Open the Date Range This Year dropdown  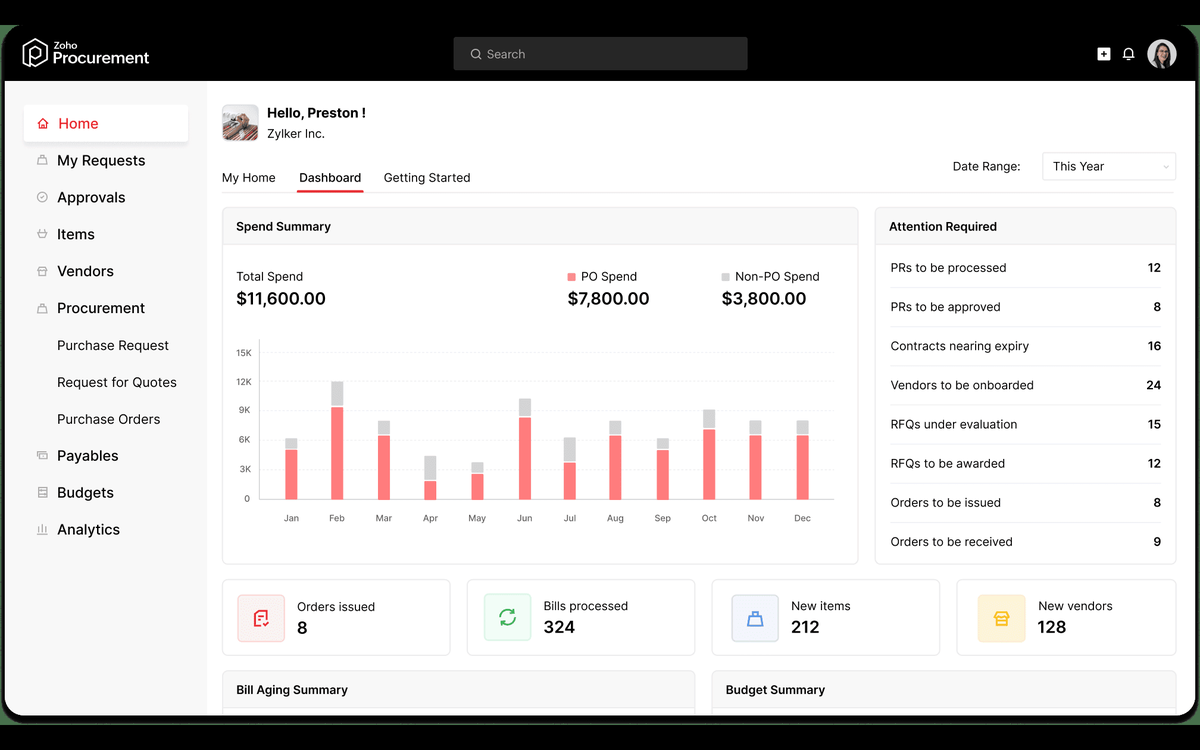tap(1109, 166)
